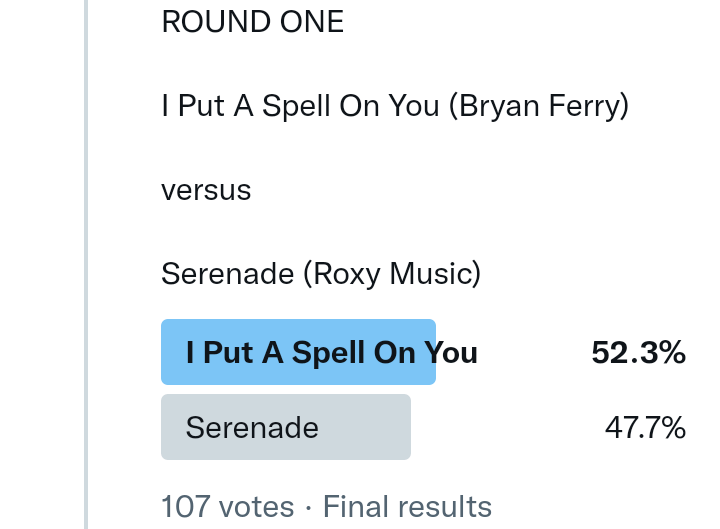Screen dimensions: 720x529
Task: Click the dot separator beside 107 votes
Action: pyautogui.click(x=308, y=507)
